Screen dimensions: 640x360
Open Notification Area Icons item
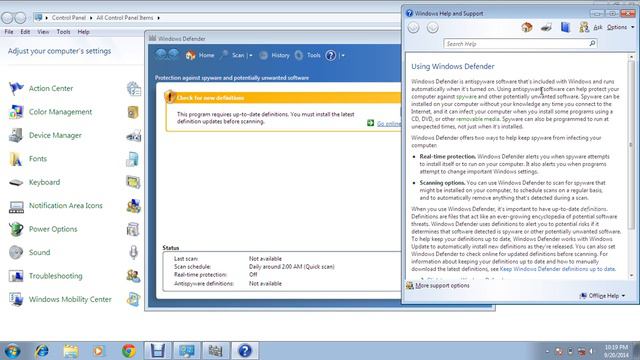[x=65, y=206]
